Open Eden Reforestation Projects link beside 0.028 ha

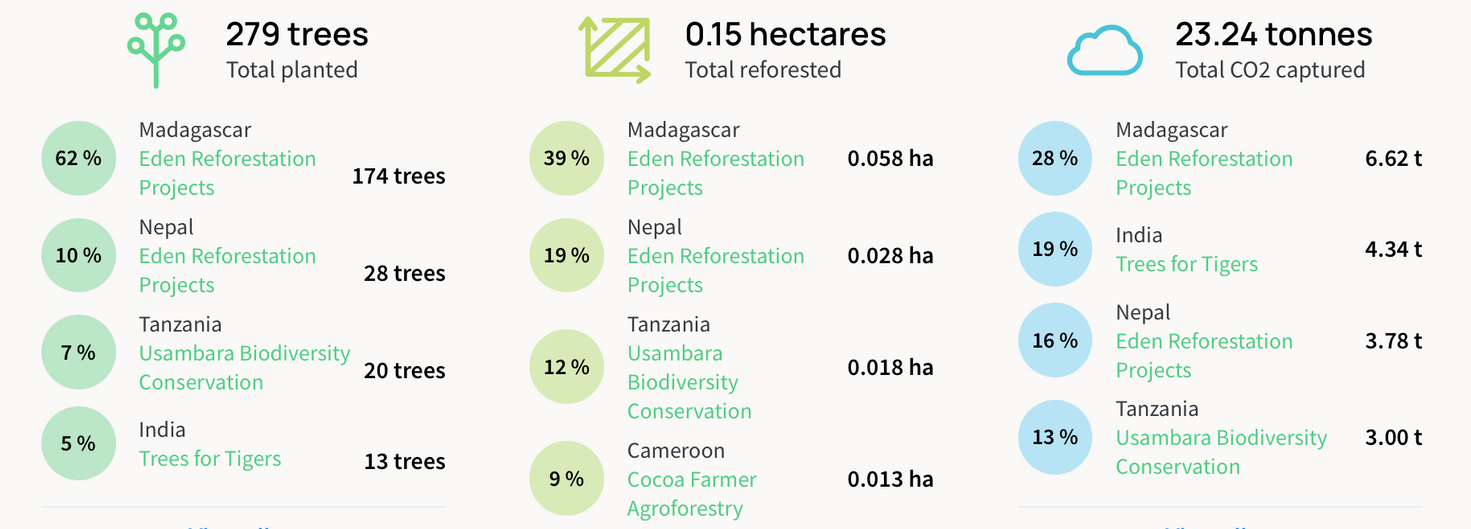(715, 270)
